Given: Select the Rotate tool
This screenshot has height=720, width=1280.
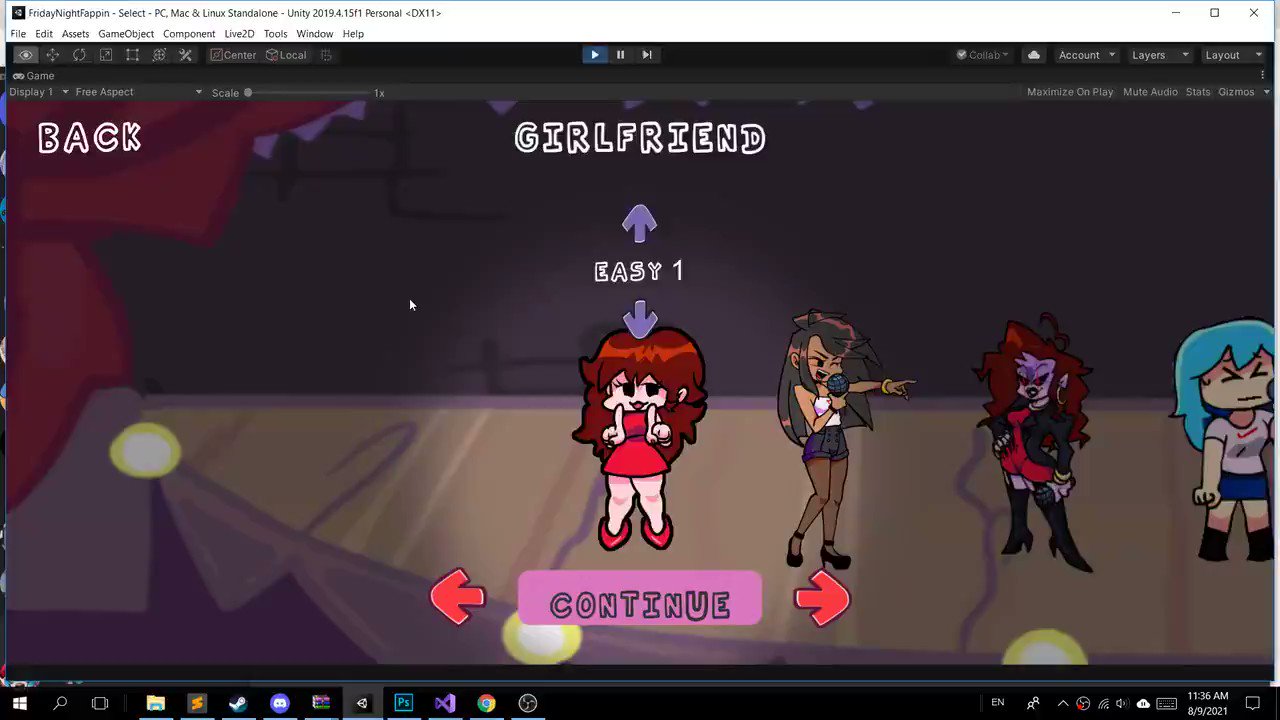Looking at the screenshot, I should pyautogui.click(x=79, y=55).
